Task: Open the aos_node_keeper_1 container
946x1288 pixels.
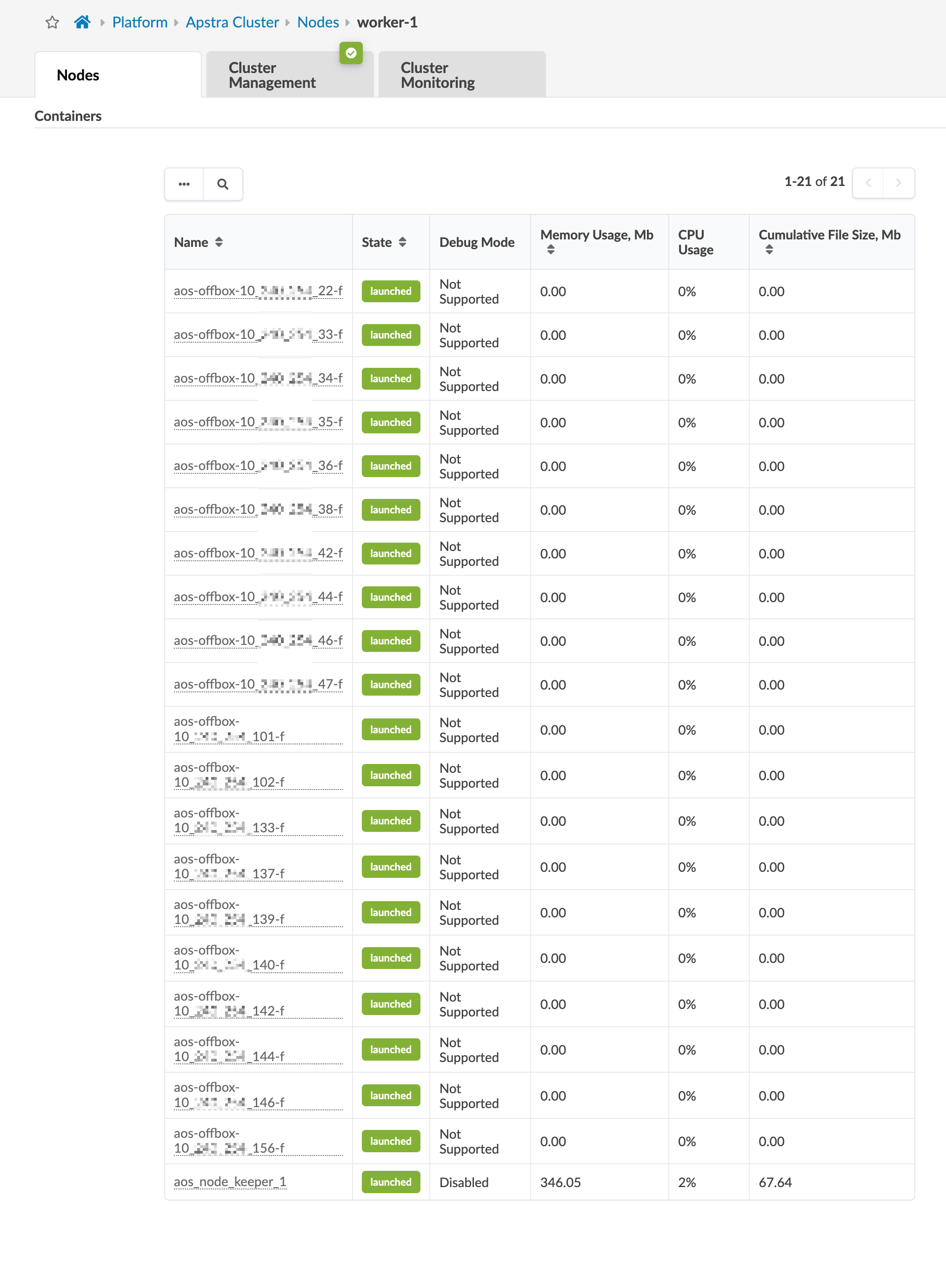Action: 230,1182
